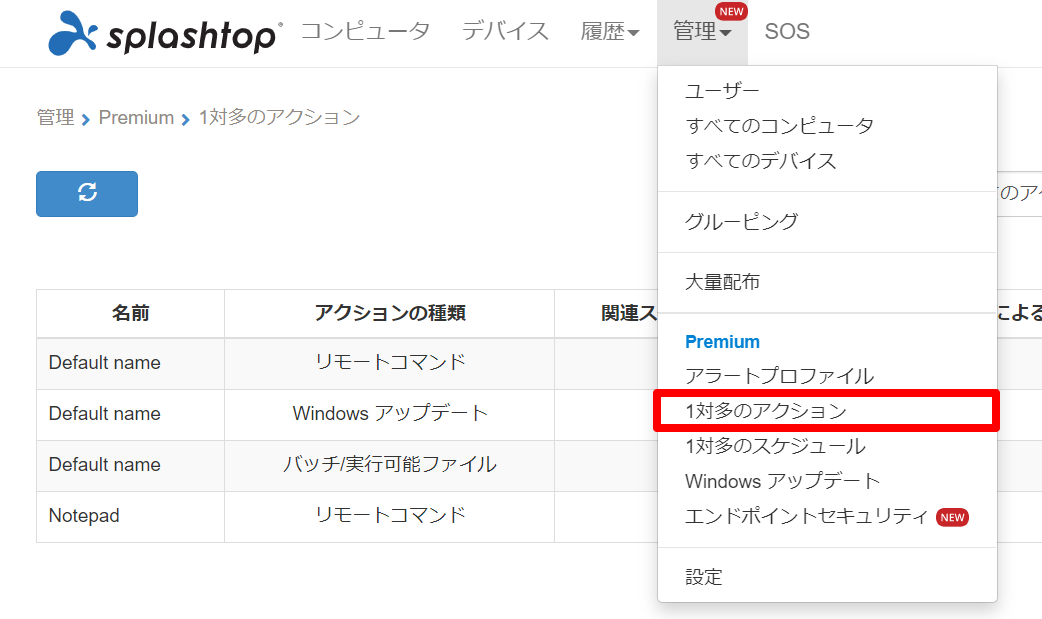Open the コンピュータ nav tab
Image resolution: width=1042 pixels, height=619 pixels.
tap(365, 31)
